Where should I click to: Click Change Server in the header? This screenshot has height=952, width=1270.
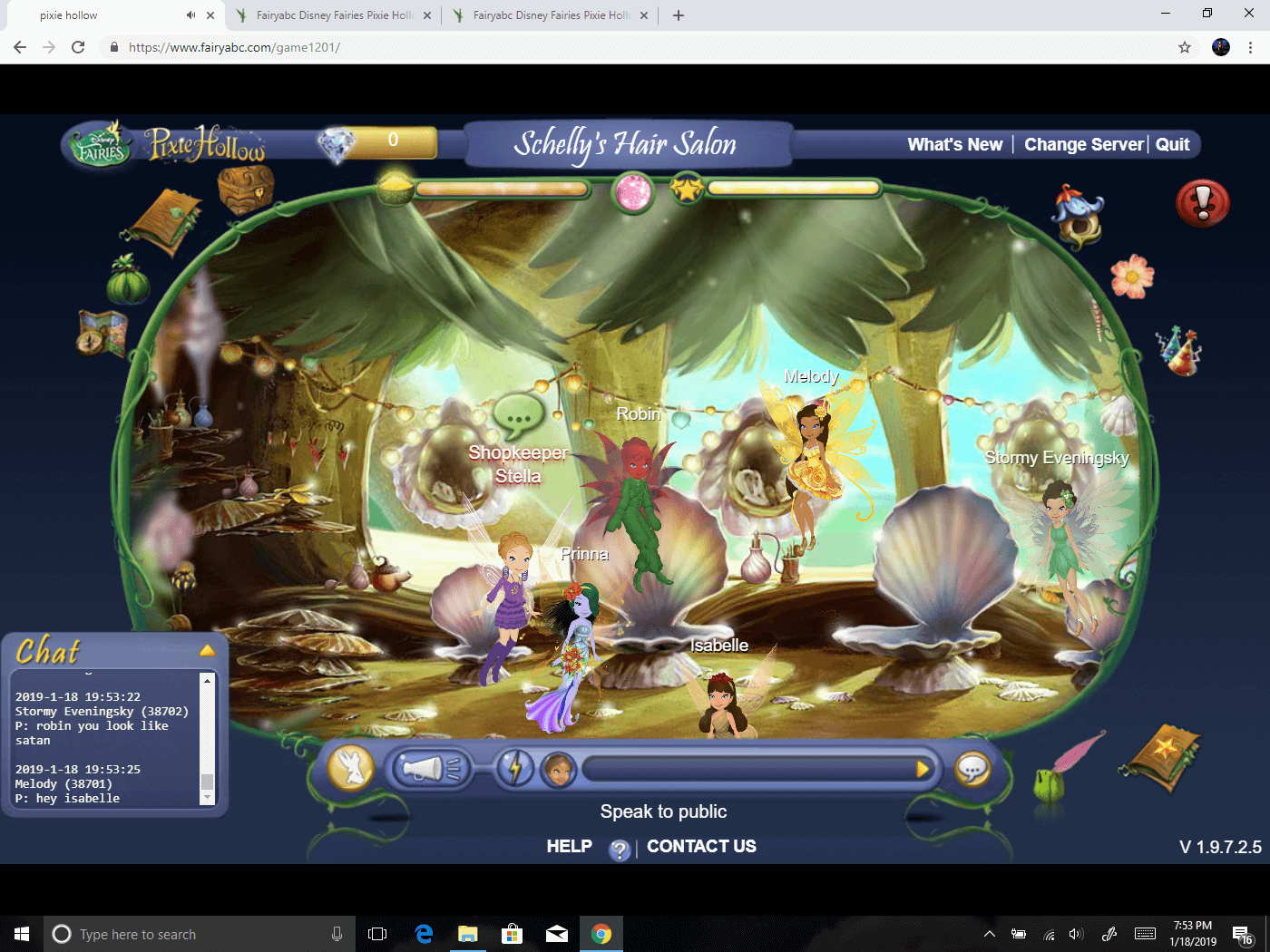(1083, 144)
